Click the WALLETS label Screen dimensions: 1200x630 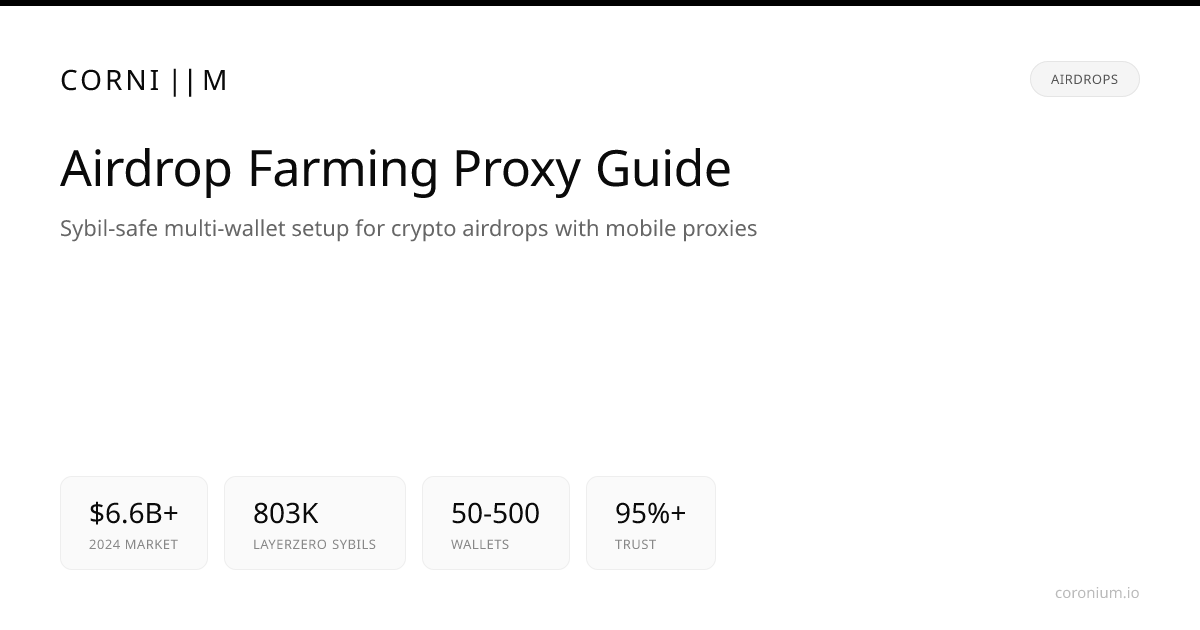480,545
